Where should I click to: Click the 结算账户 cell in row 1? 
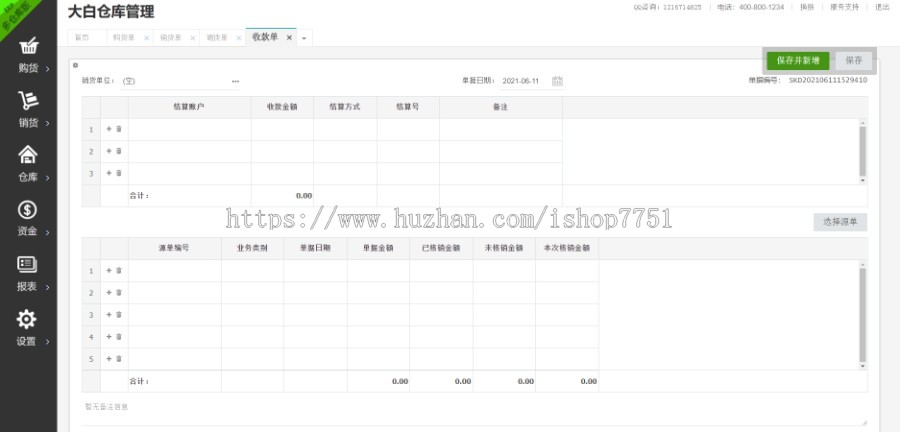[189, 130]
